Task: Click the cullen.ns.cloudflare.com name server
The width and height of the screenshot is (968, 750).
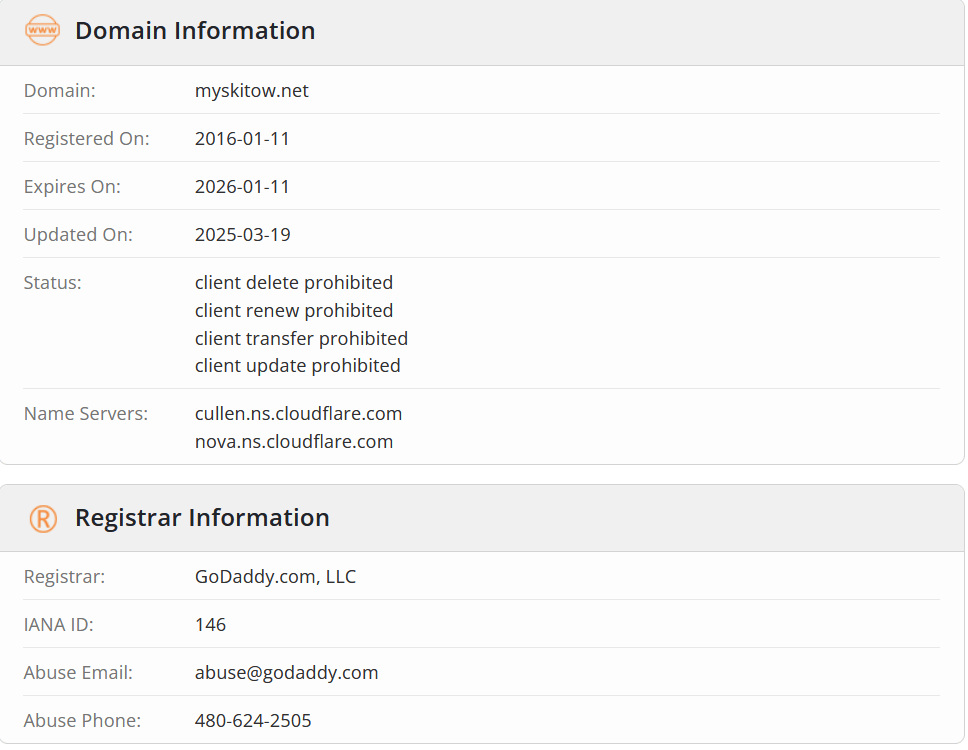Action: click(298, 414)
